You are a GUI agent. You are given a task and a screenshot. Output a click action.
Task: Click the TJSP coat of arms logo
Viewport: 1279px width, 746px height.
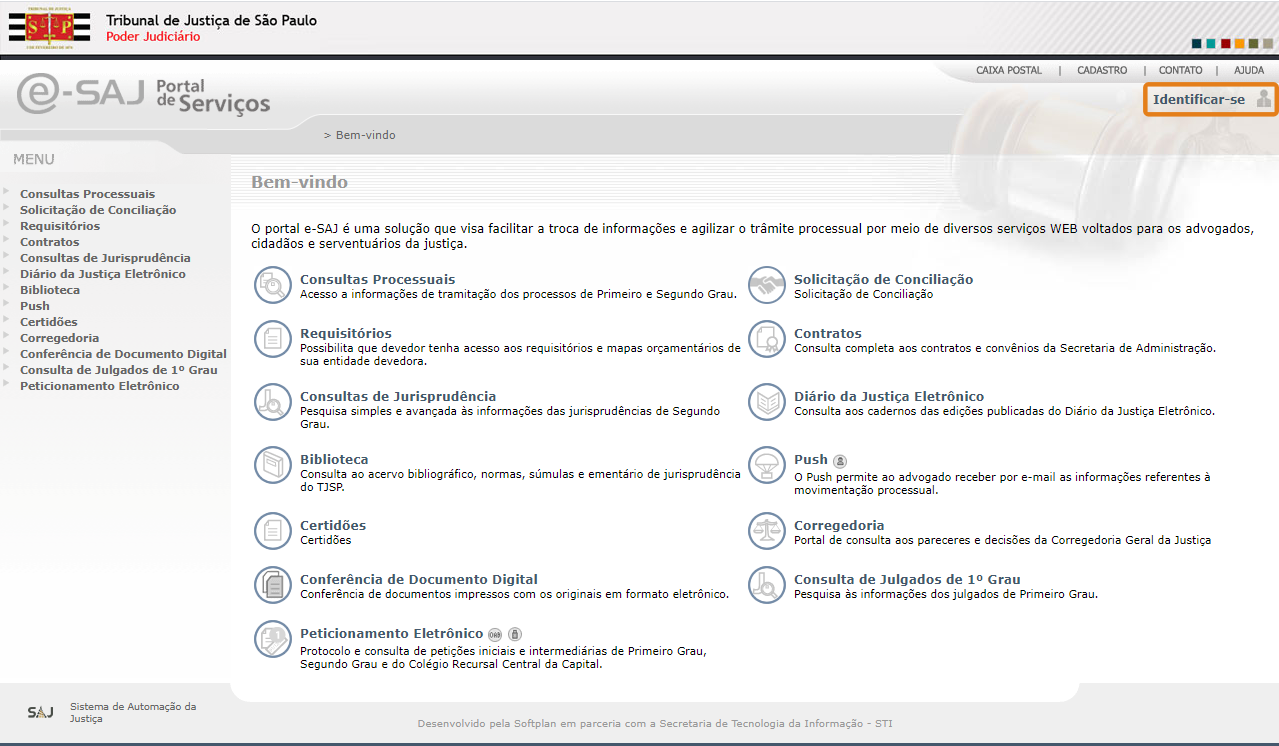coord(49,27)
